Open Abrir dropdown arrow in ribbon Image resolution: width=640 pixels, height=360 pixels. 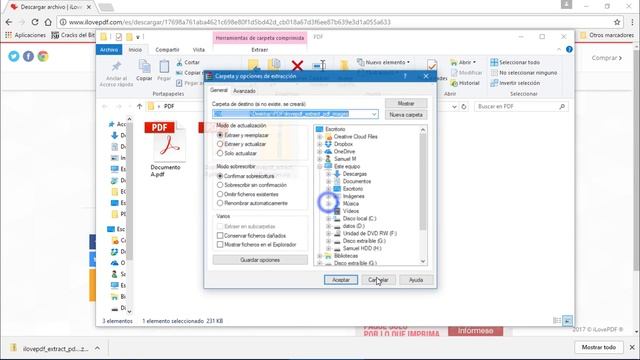(x=474, y=62)
